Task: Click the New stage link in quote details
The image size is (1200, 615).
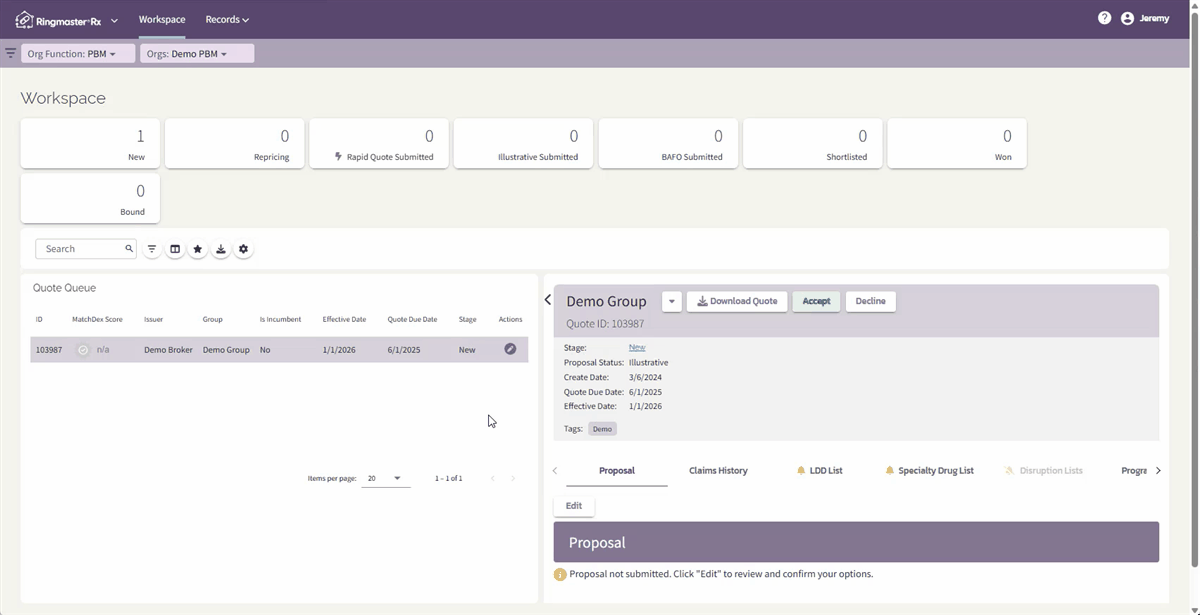Action: pyautogui.click(x=637, y=347)
